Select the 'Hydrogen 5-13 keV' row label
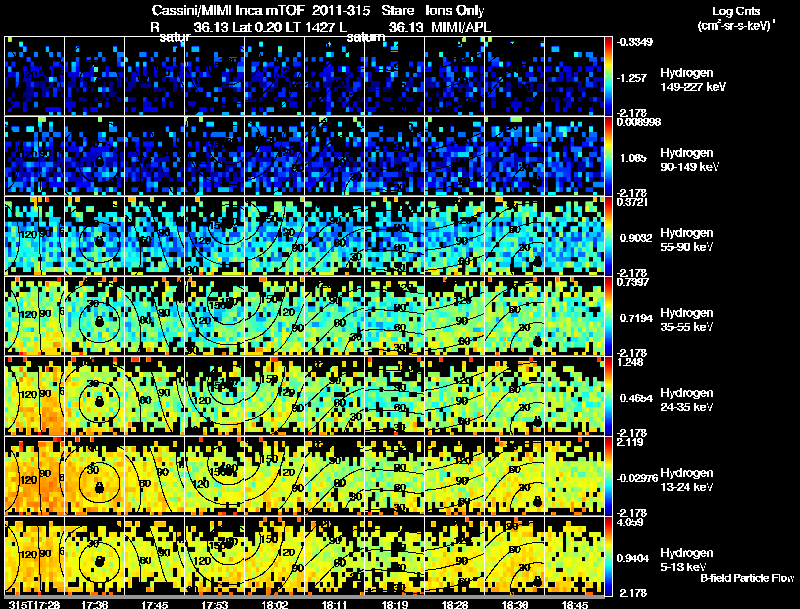The width and height of the screenshot is (800, 609). click(687, 560)
